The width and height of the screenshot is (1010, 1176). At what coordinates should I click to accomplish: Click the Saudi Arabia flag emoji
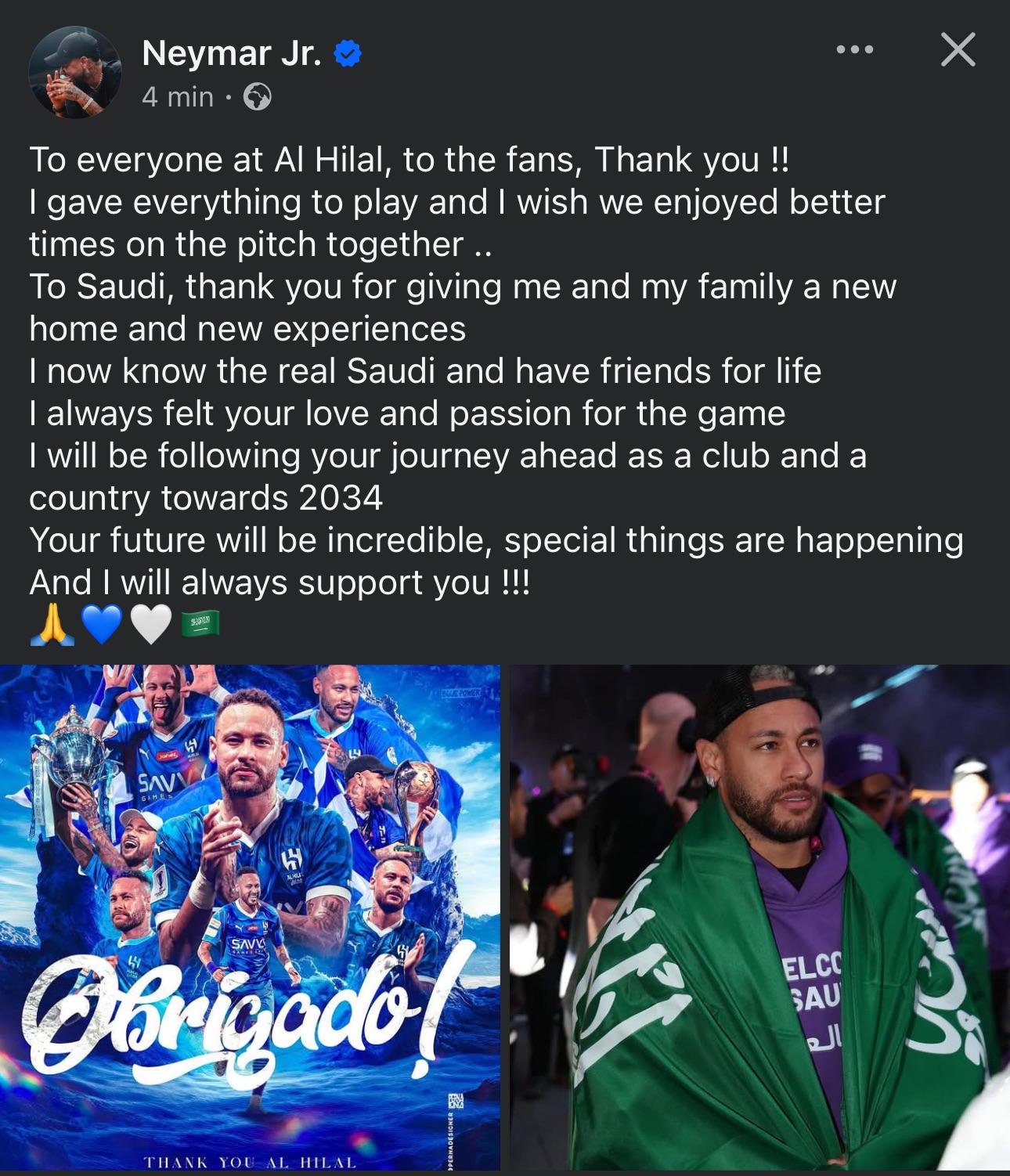[200, 624]
